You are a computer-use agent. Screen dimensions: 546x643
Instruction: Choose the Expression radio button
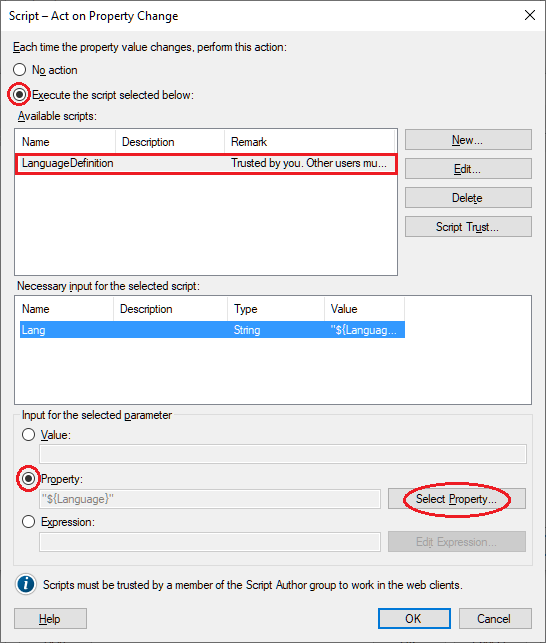pos(28,522)
